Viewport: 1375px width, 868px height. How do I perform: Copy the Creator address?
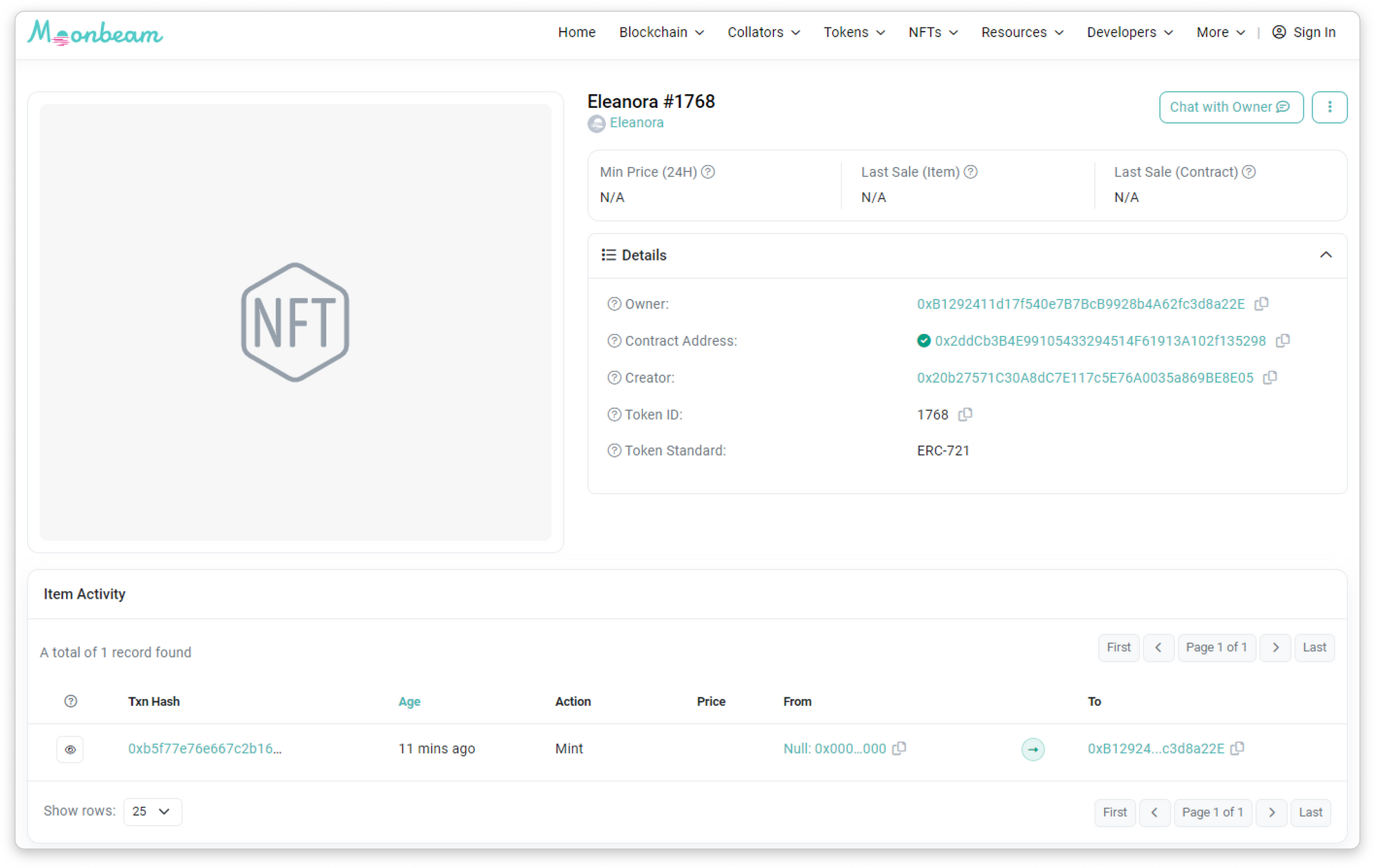tap(1270, 377)
